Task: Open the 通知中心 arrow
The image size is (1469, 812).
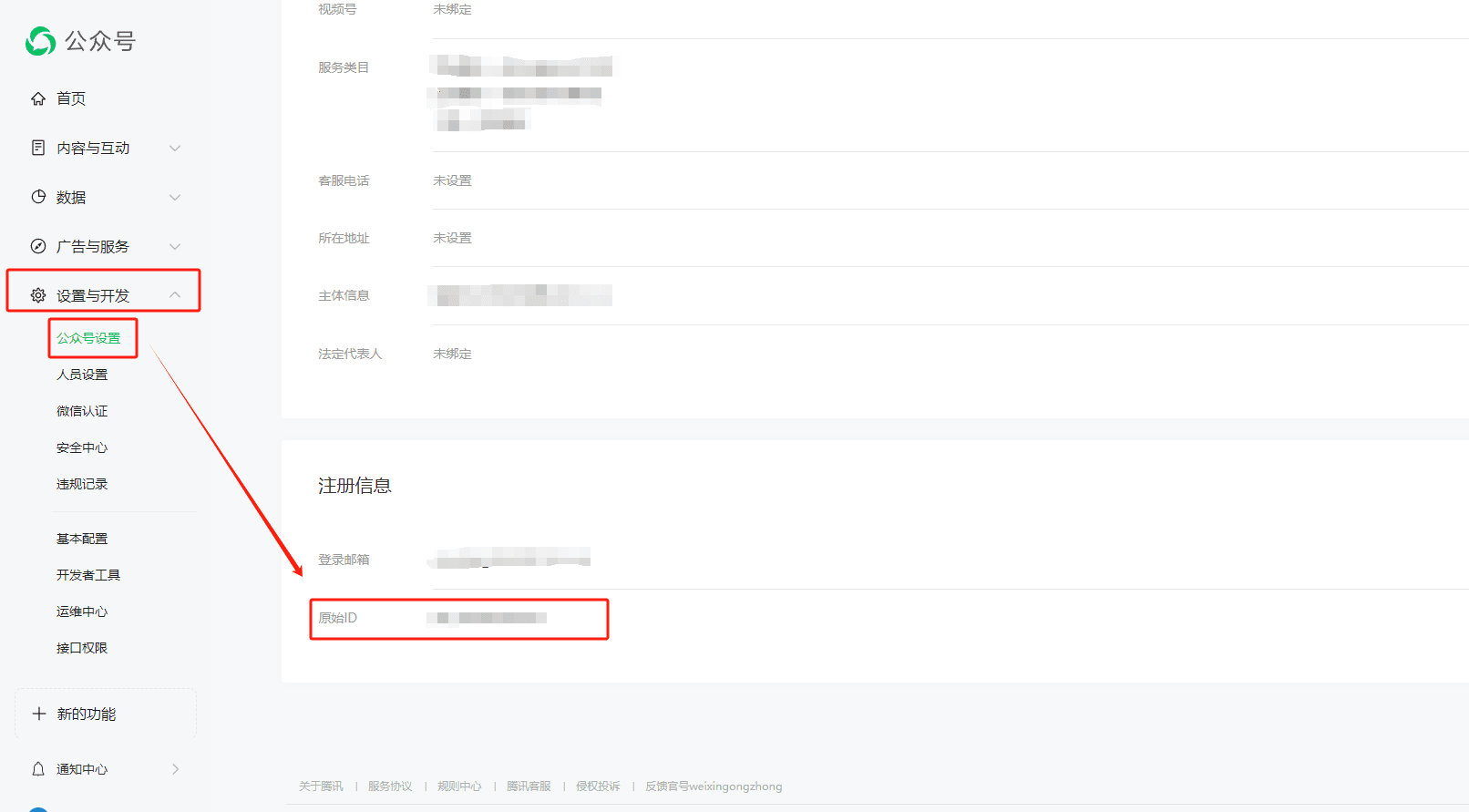Action: [x=175, y=769]
